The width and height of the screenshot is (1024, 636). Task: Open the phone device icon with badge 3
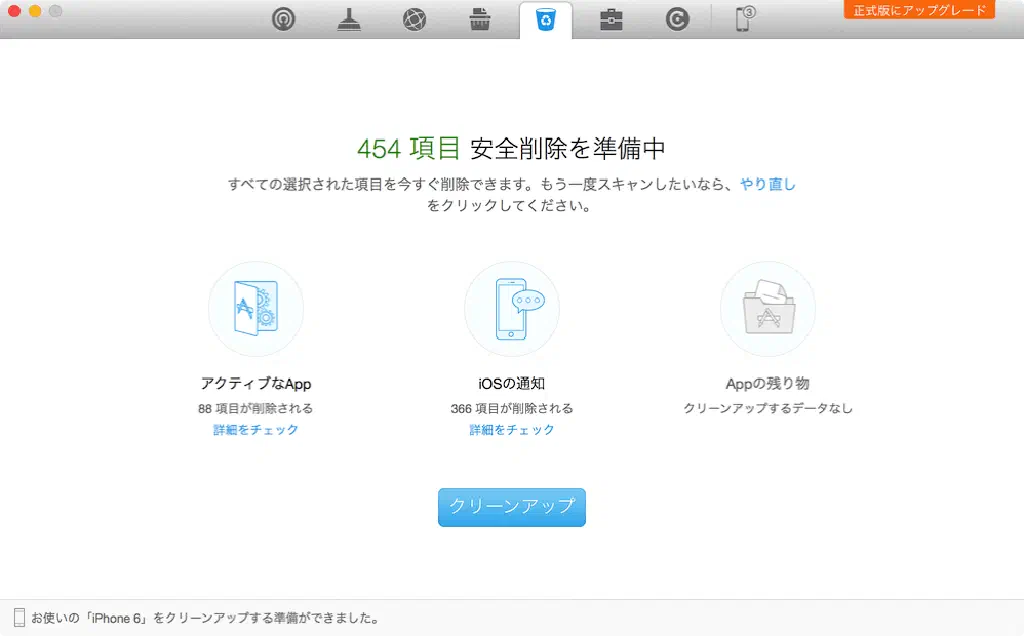744,19
